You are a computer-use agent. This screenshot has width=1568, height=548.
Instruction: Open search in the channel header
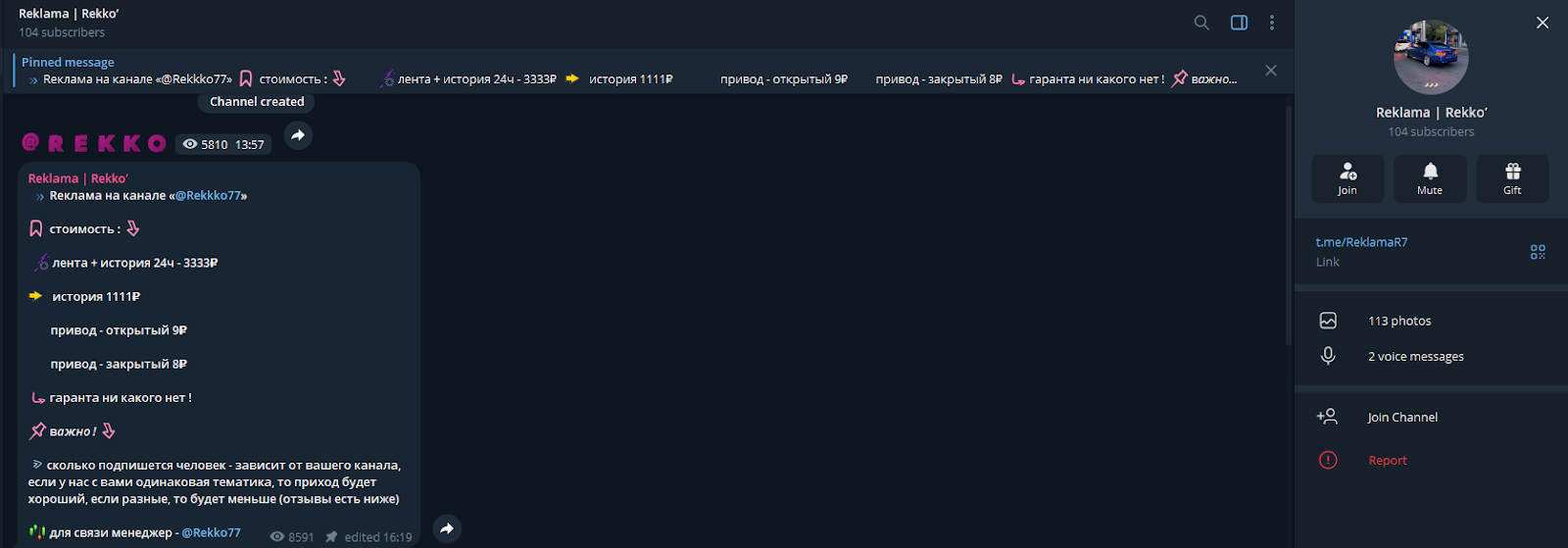click(x=1201, y=23)
